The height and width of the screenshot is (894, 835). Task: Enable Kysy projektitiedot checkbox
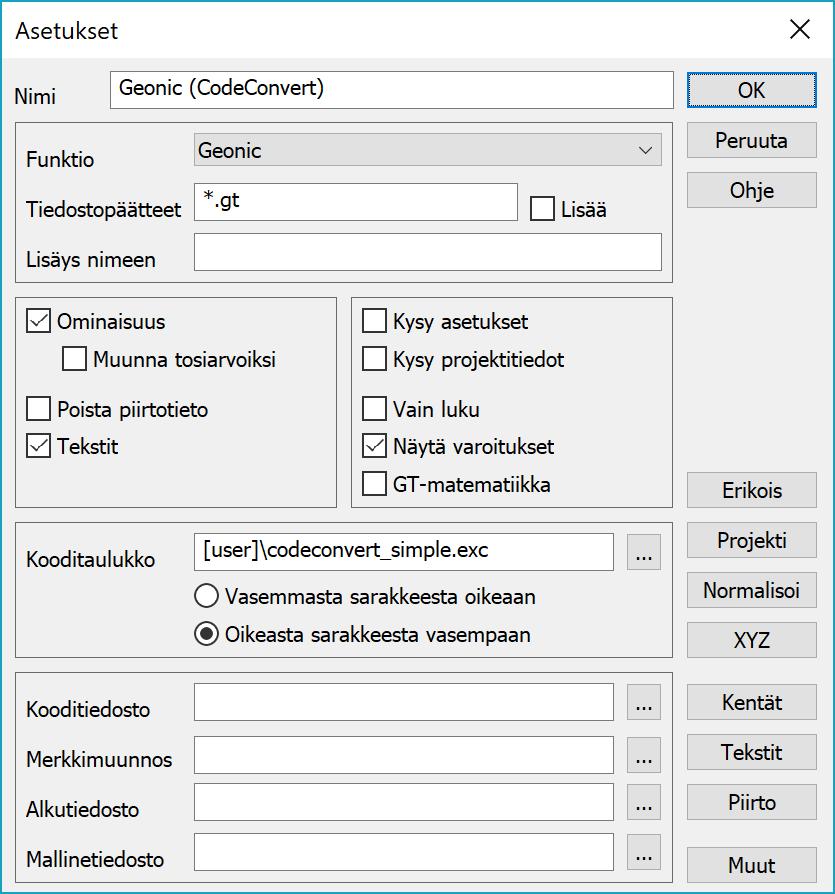pyautogui.click(x=374, y=359)
